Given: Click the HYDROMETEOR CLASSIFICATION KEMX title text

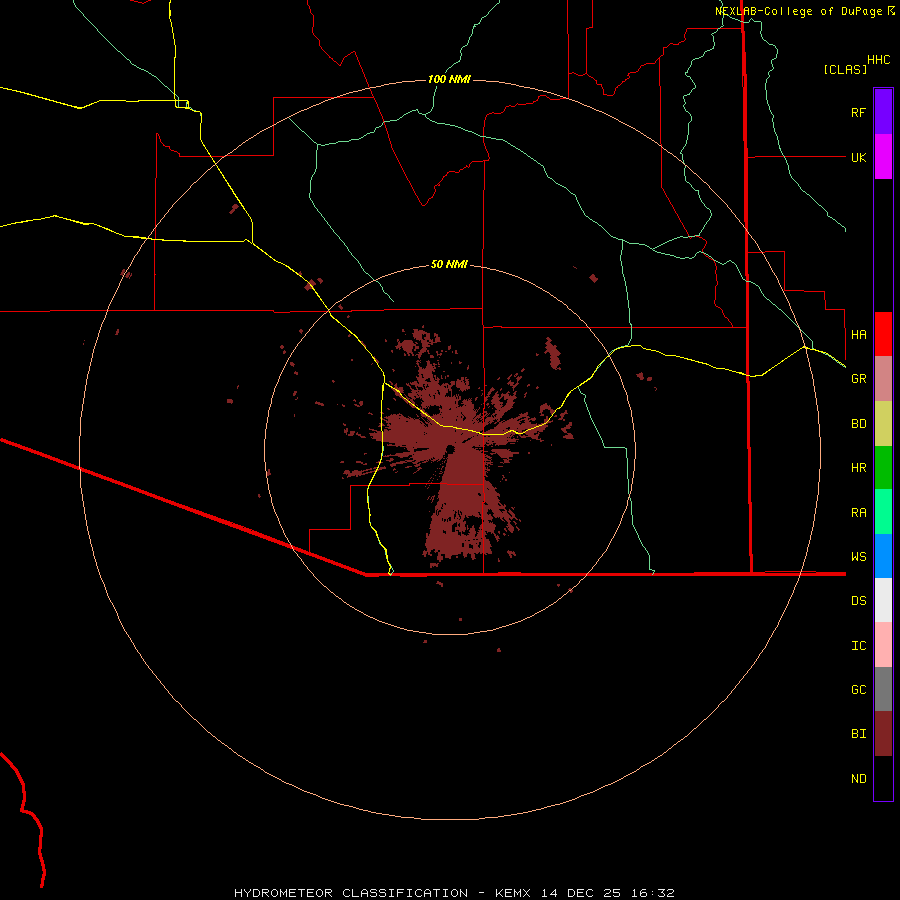Looking at the screenshot, I should coord(454,893).
